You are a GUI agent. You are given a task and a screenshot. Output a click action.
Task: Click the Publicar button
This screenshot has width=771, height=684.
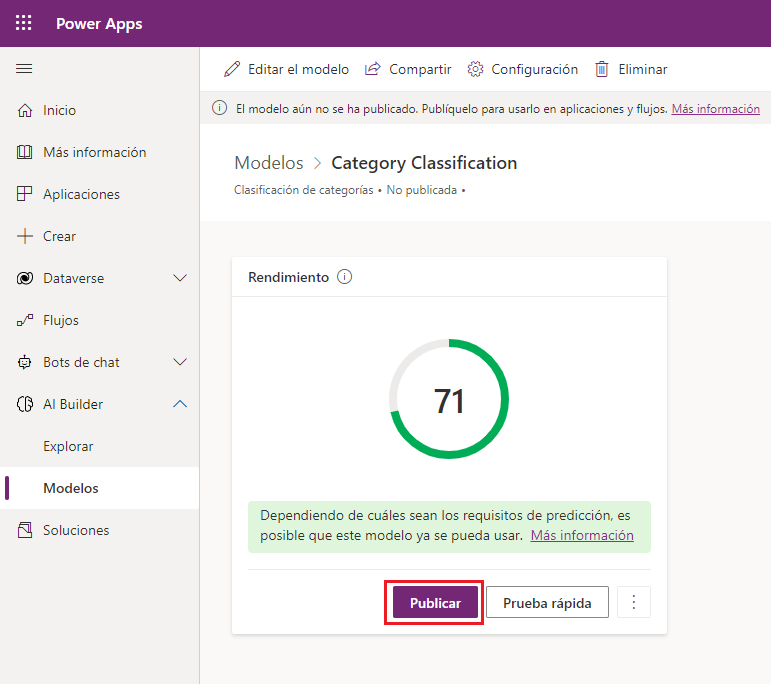[x=435, y=602]
